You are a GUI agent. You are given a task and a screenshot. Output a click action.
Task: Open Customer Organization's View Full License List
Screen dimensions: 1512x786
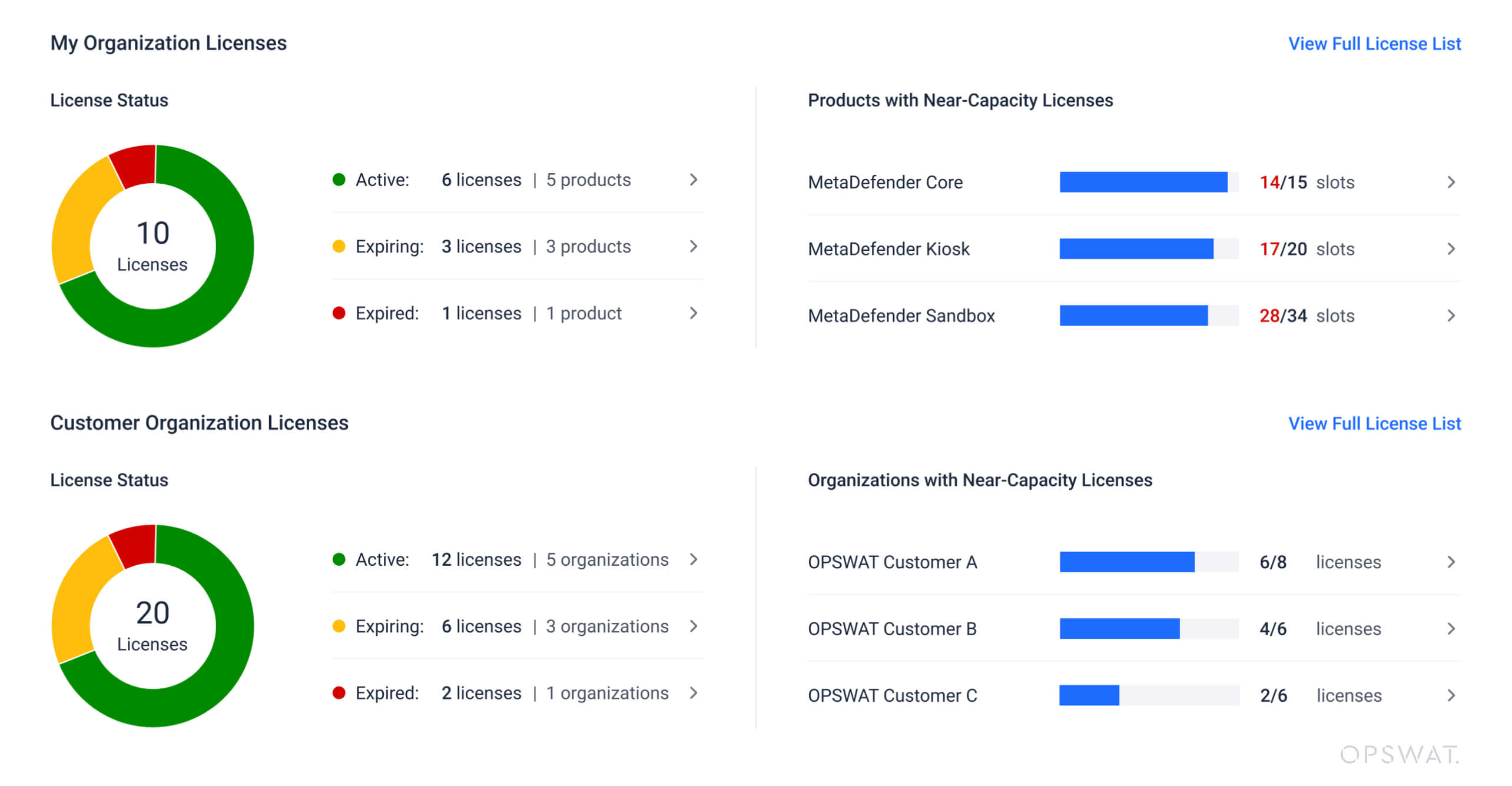coord(1374,423)
